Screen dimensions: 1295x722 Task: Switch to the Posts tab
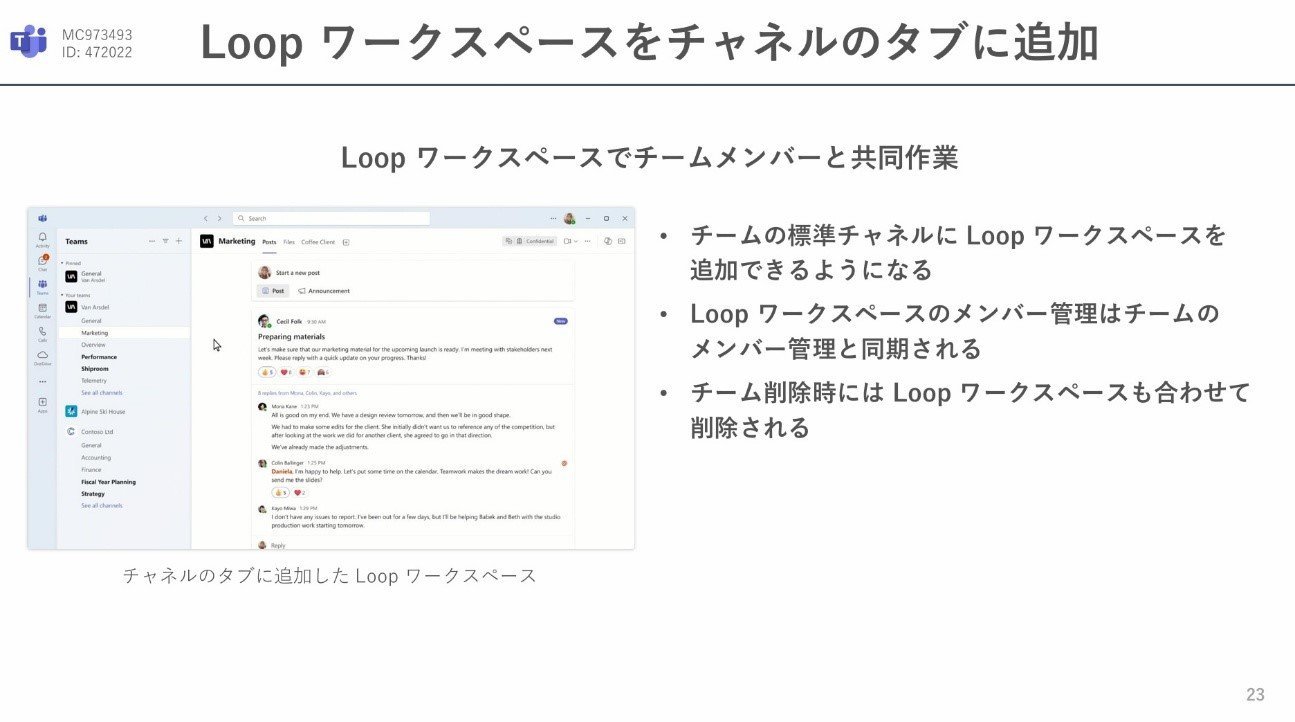[x=269, y=242]
